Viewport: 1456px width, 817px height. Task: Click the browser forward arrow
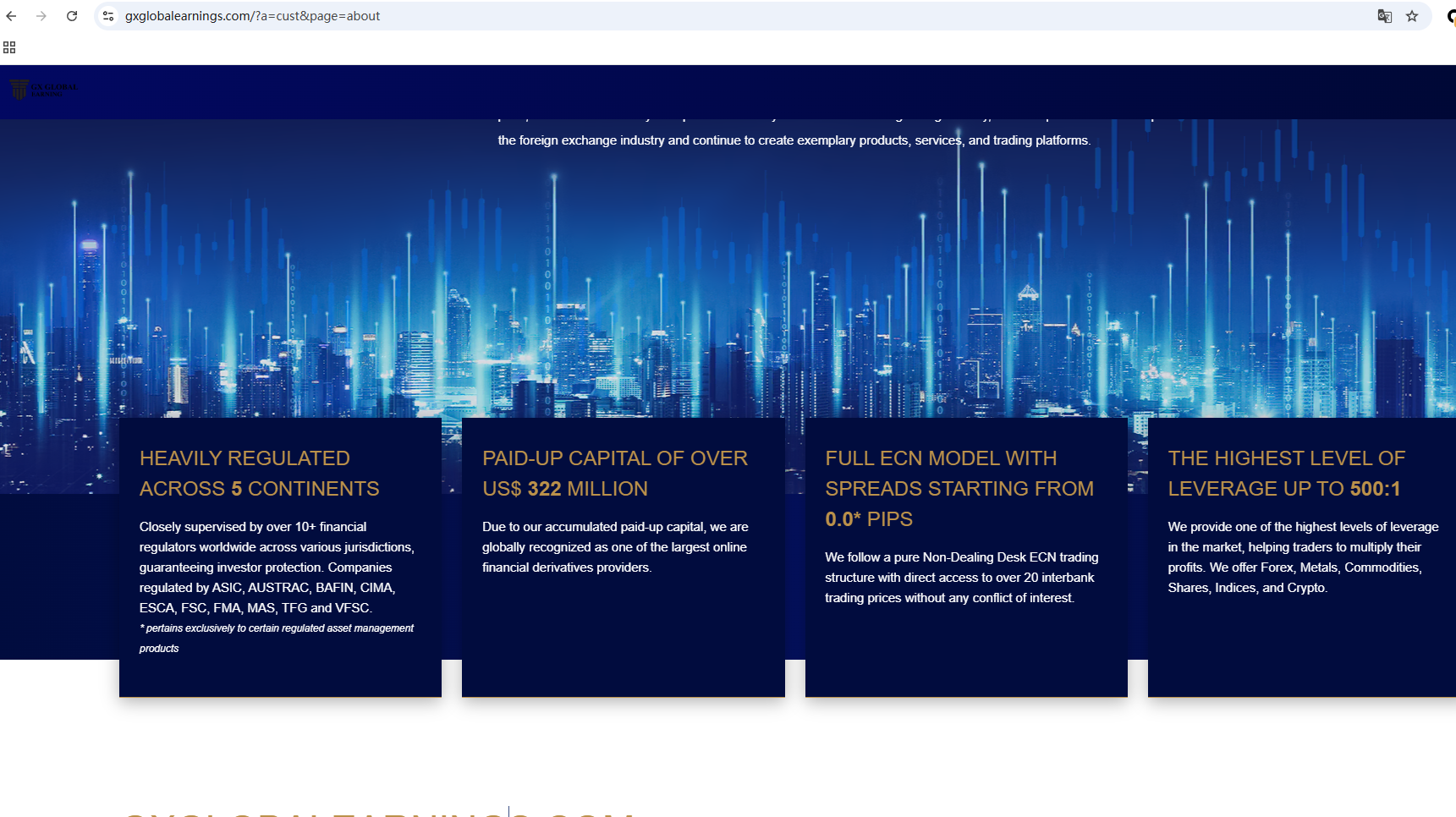pos(41,16)
